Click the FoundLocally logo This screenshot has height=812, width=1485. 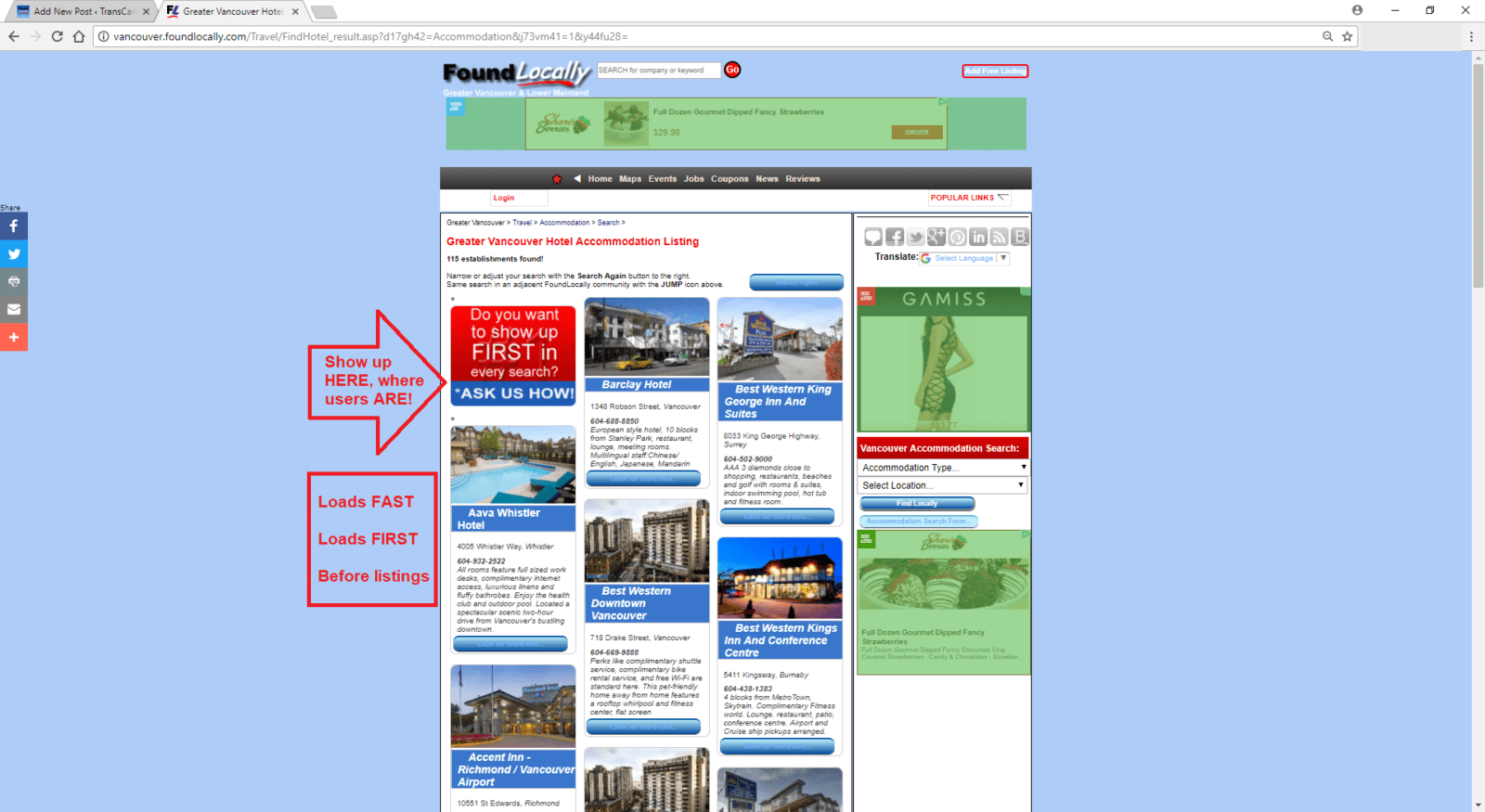click(x=516, y=73)
